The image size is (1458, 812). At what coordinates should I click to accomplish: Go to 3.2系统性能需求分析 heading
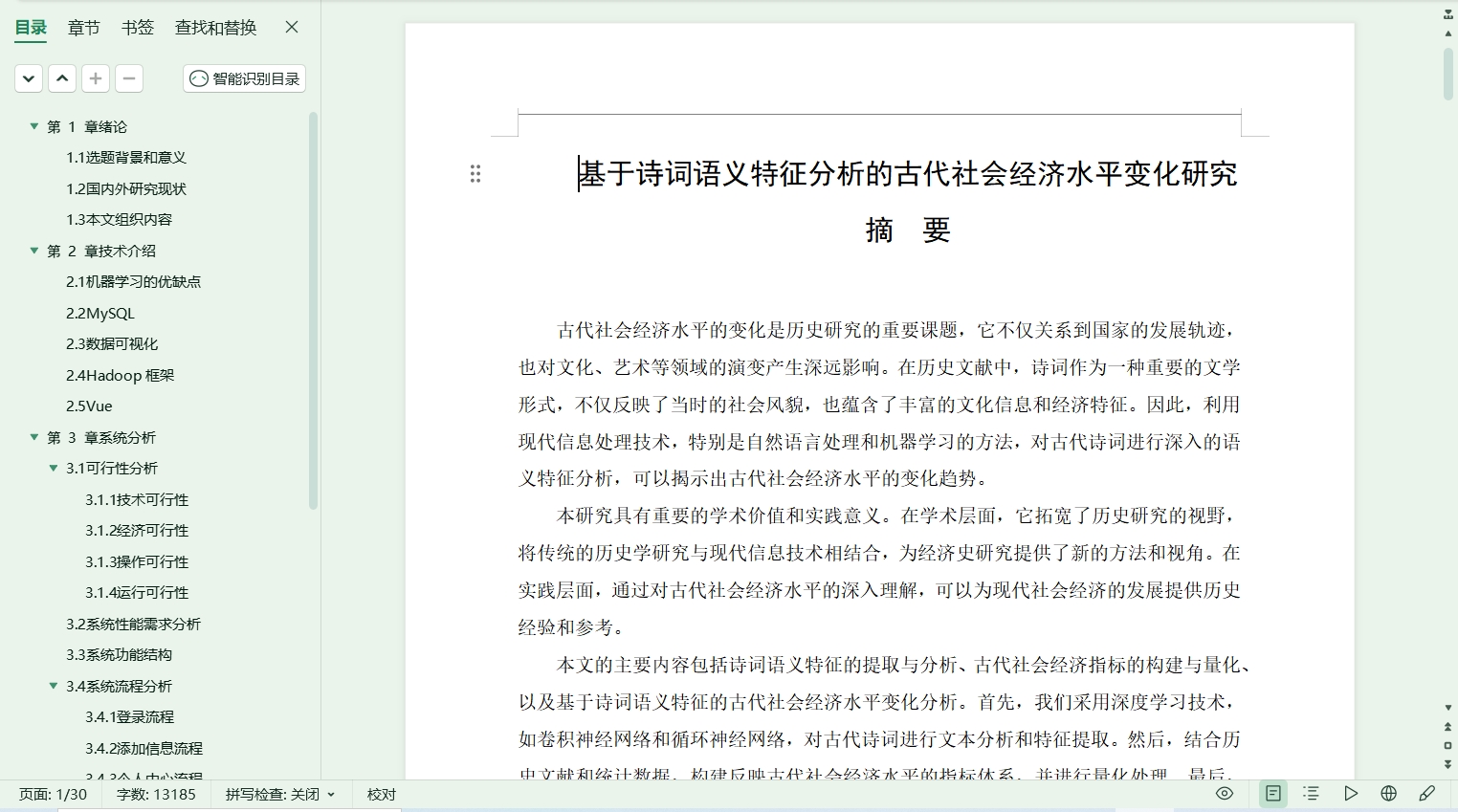pyautogui.click(x=133, y=624)
